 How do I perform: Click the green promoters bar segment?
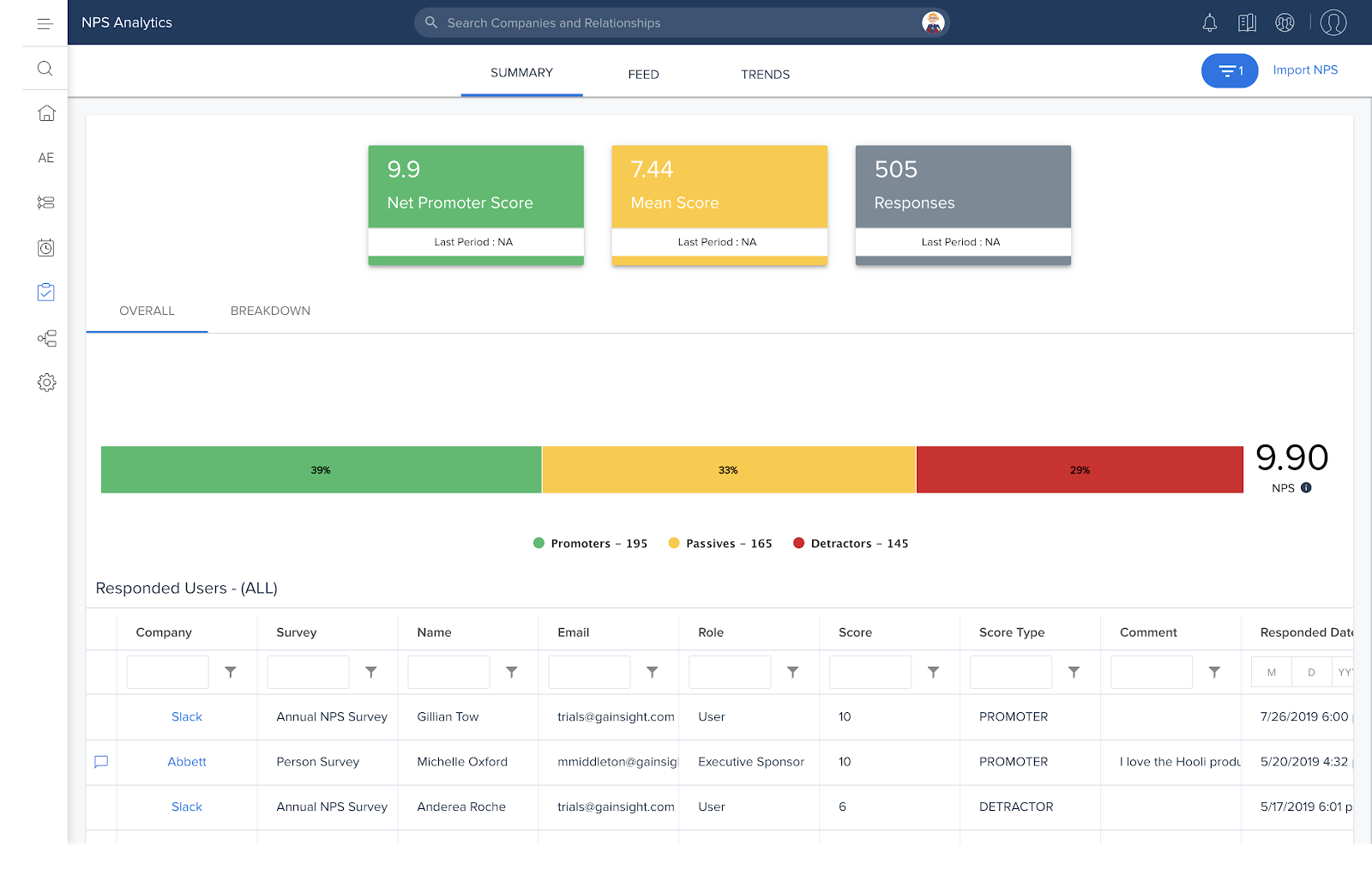tap(321, 469)
